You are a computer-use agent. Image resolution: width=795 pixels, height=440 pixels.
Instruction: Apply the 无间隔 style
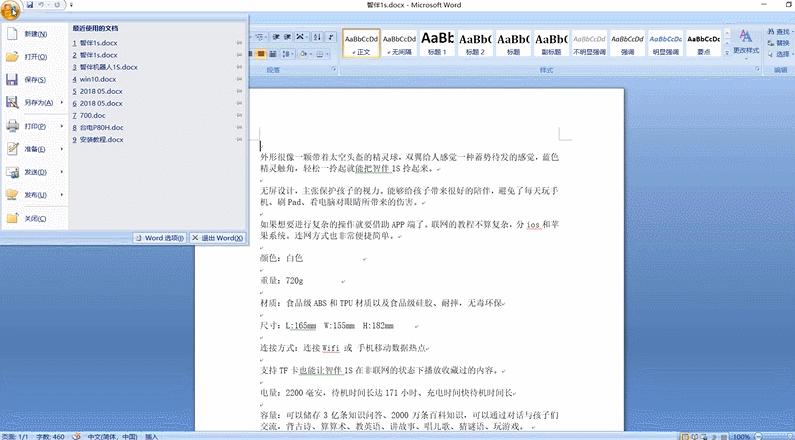[400, 44]
